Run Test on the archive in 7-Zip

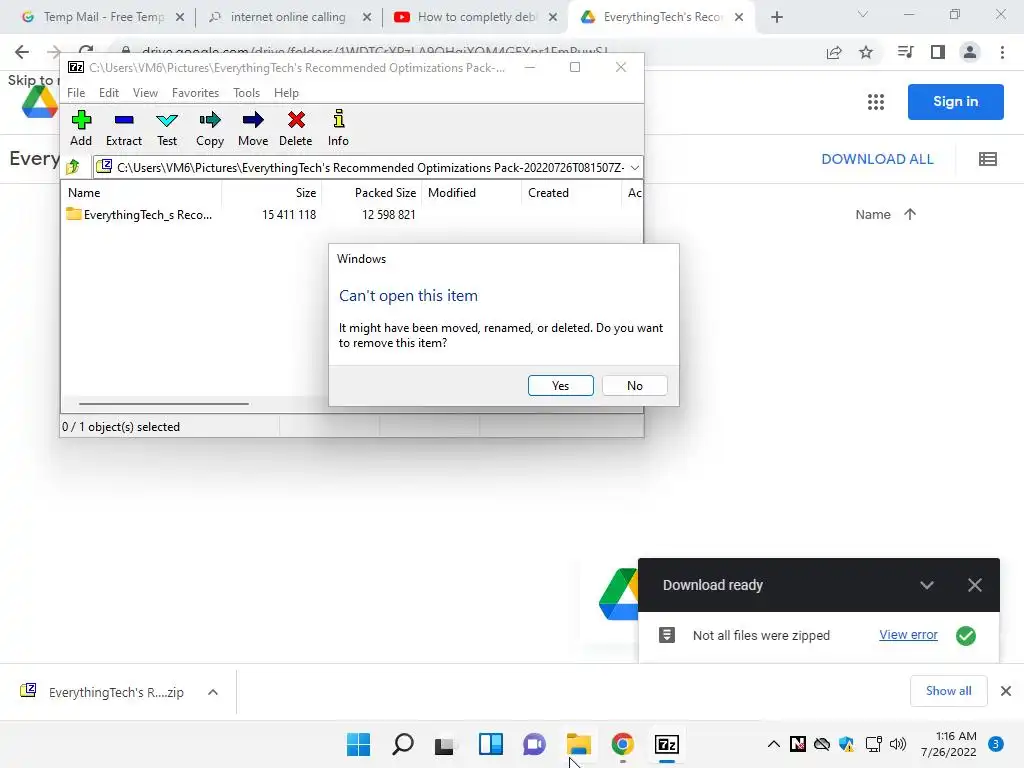(x=167, y=129)
